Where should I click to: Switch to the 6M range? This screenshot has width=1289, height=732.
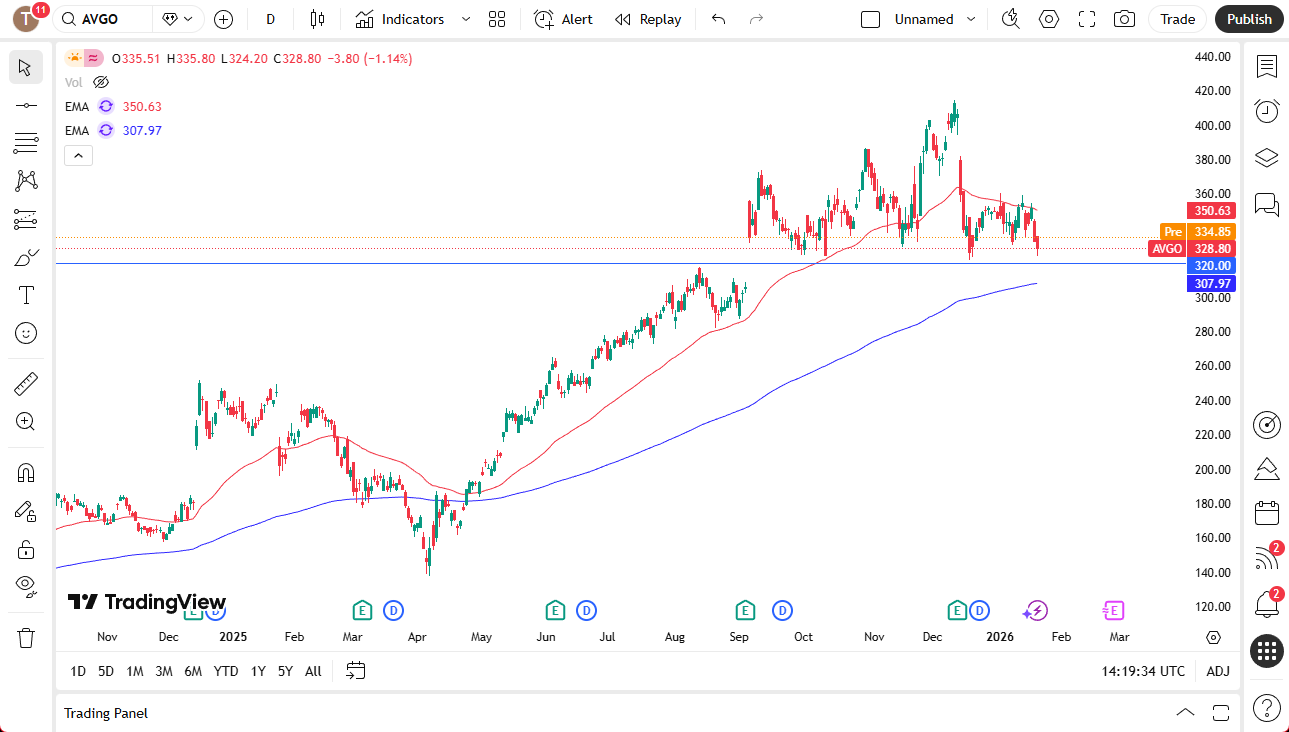pyautogui.click(x=193, y=671)
